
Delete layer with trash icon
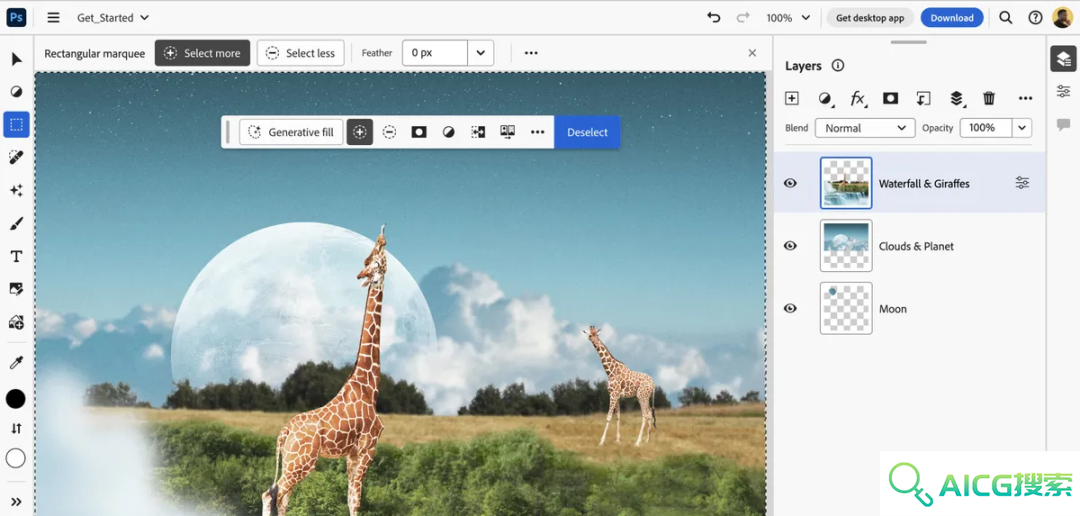coord(989,99)
